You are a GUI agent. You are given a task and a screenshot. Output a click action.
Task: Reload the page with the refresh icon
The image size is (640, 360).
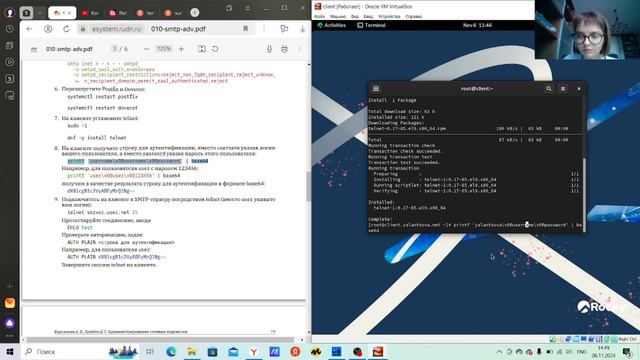(x=66, y=29)
